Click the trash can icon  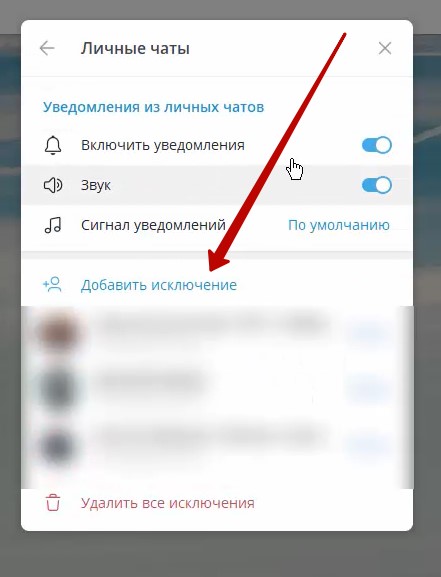pos(53,503)
